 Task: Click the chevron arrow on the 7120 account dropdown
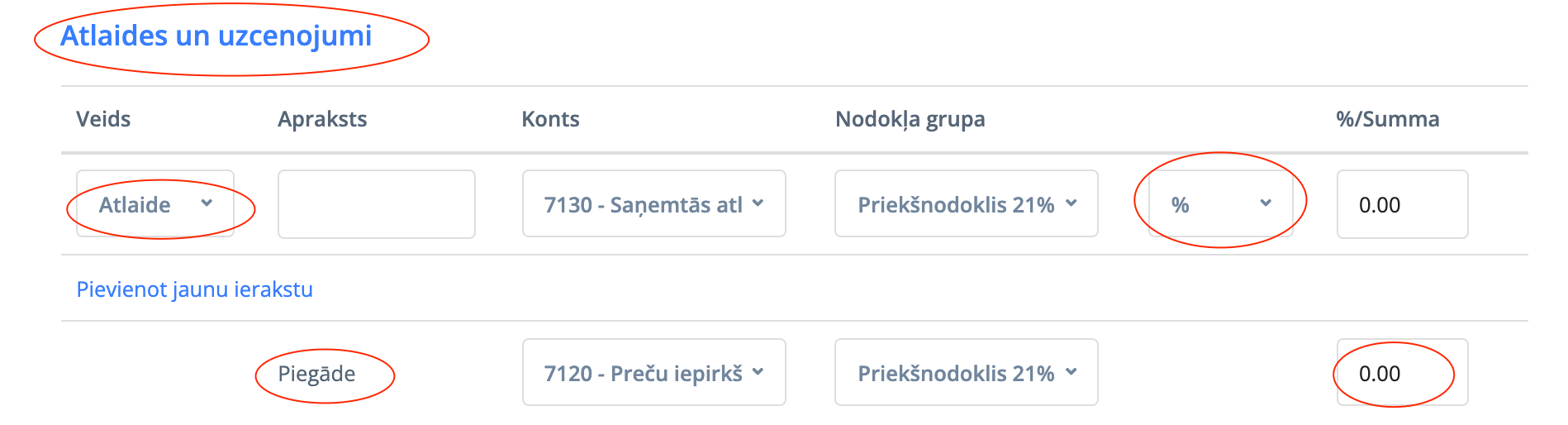point(758,372)
